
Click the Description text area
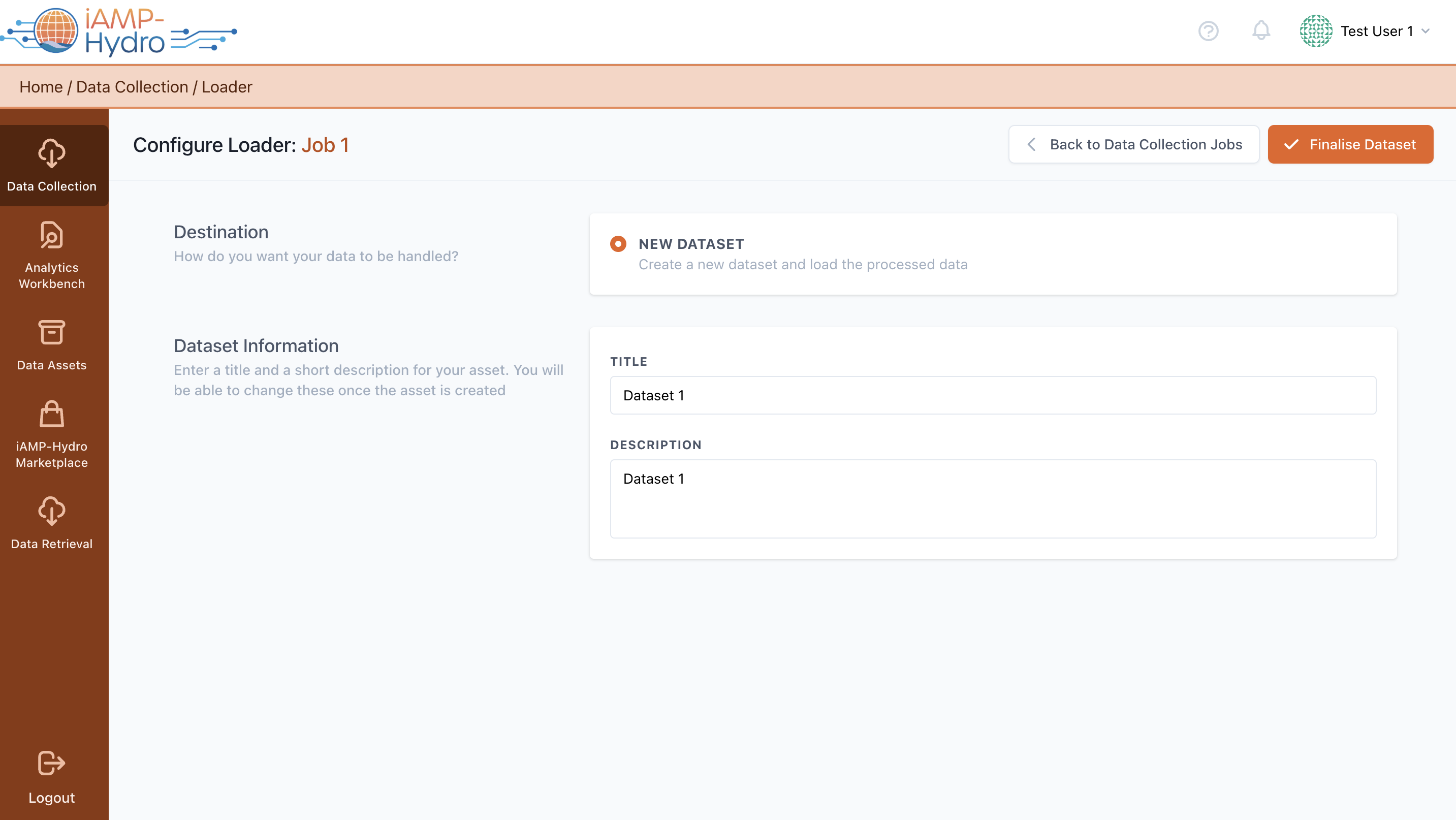click(x=993, y=498)
